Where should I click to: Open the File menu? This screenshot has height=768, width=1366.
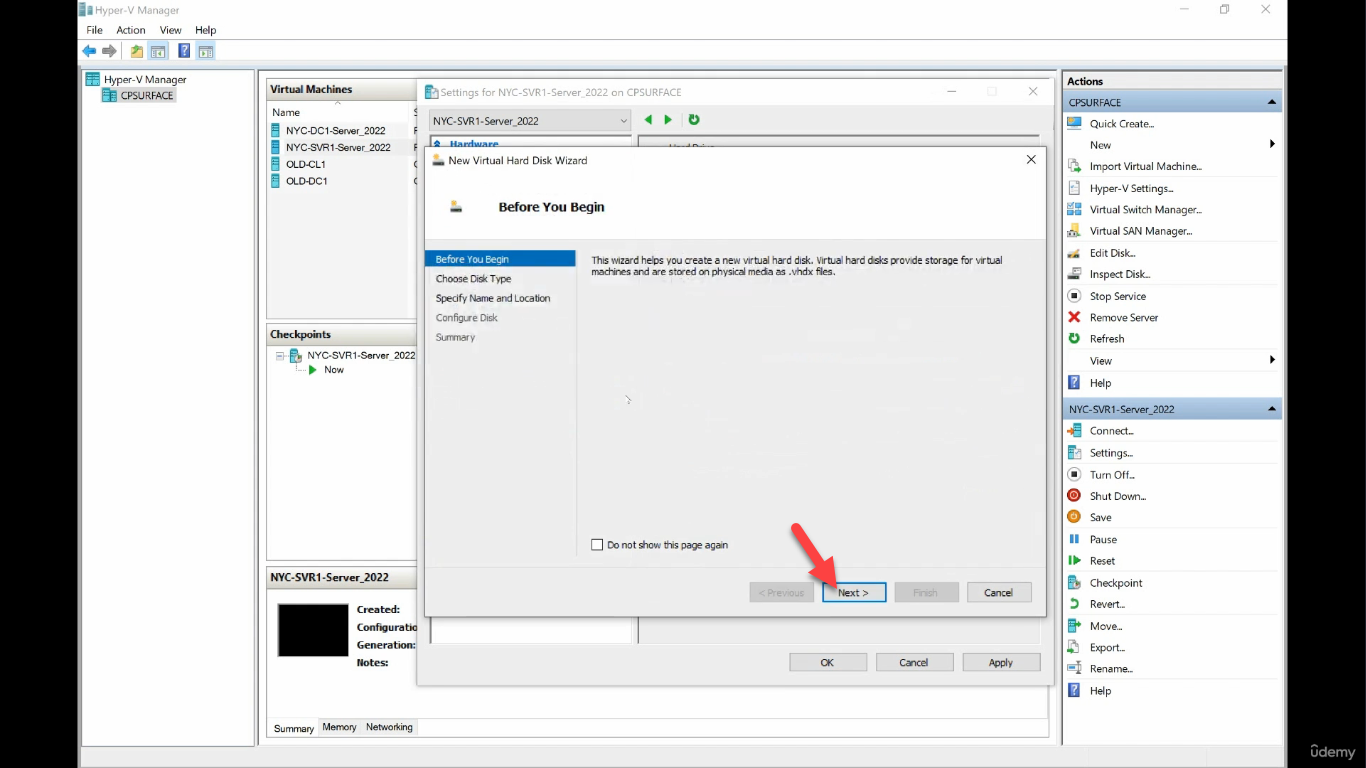[94, 30]
